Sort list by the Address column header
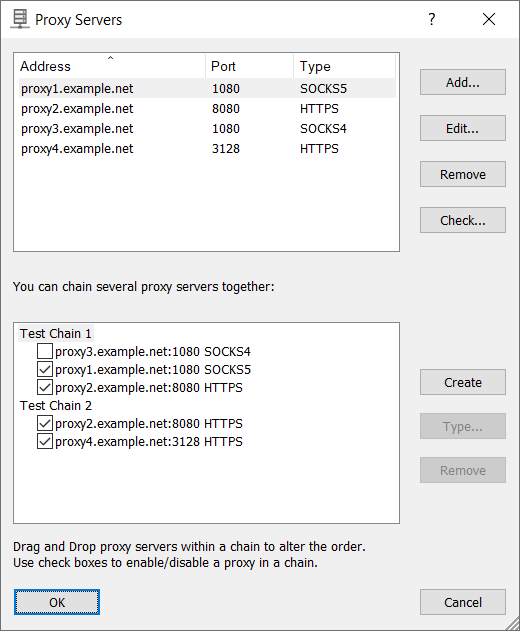This screenshot has width=520, height=631. coord(110,66)
